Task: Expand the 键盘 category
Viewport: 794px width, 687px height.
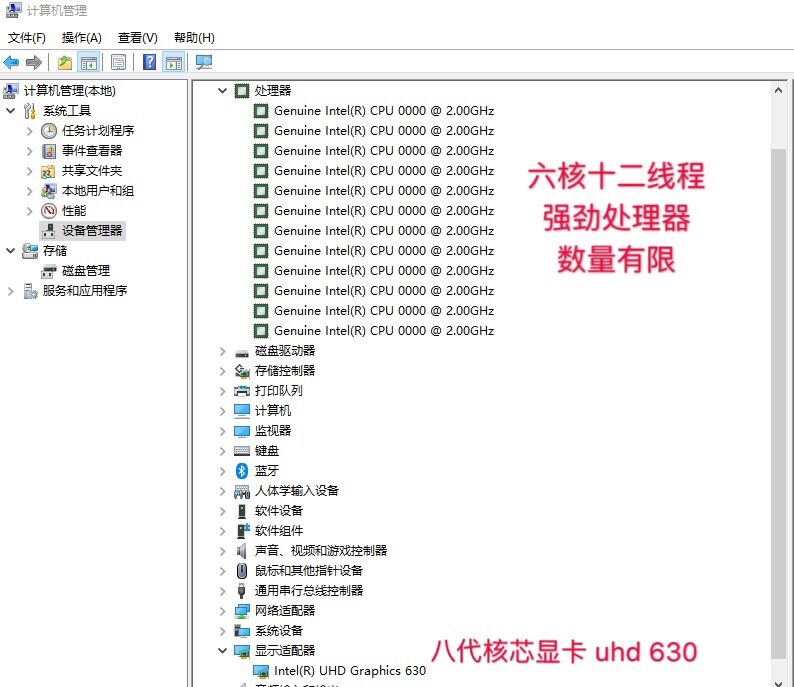Action: (x=222, y=451)
